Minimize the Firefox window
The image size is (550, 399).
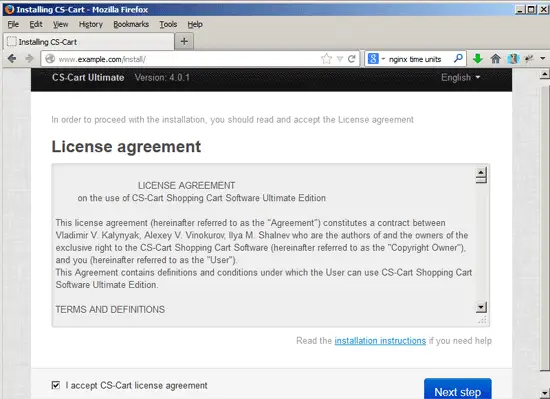point(520,9)
